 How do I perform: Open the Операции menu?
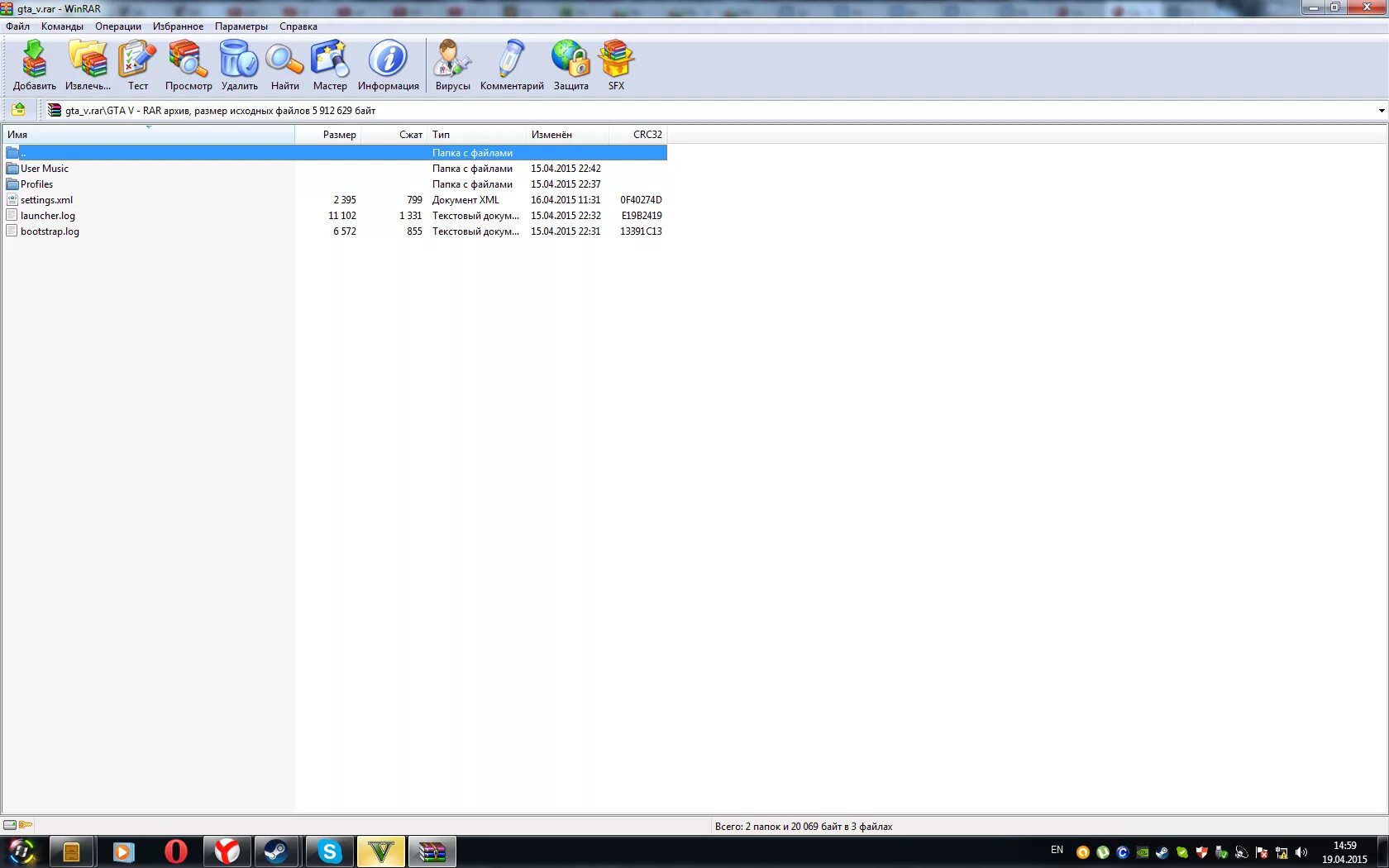point(118,26)
